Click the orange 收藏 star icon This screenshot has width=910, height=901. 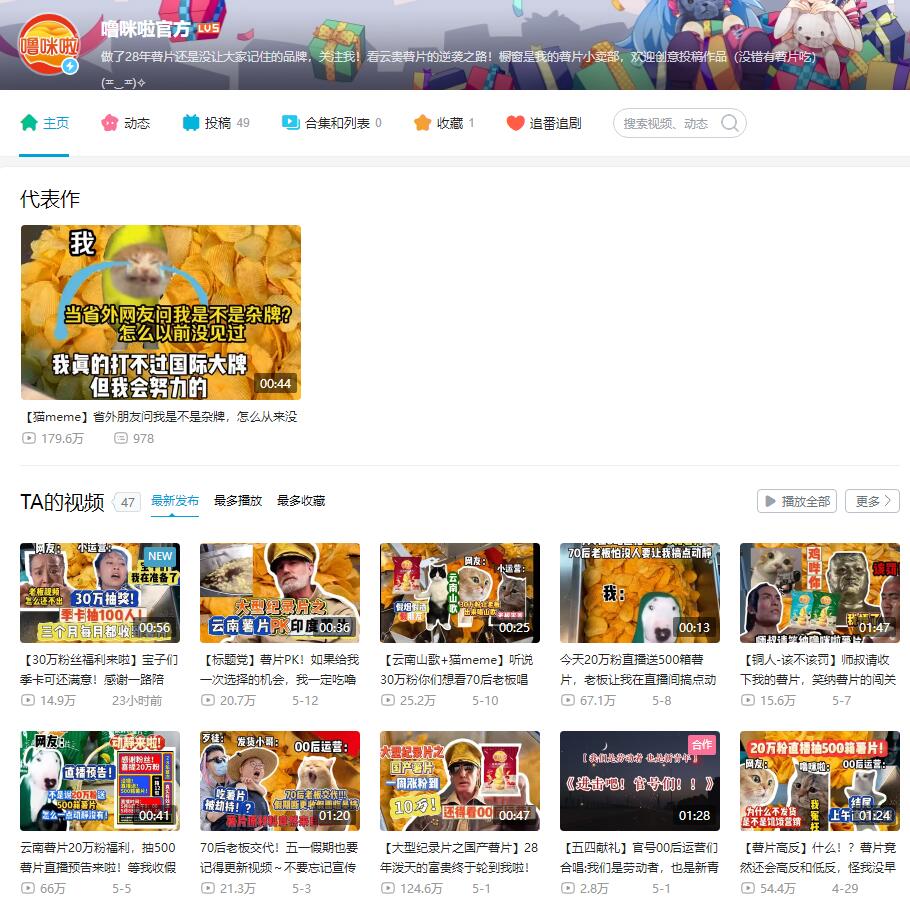[422, 123]
